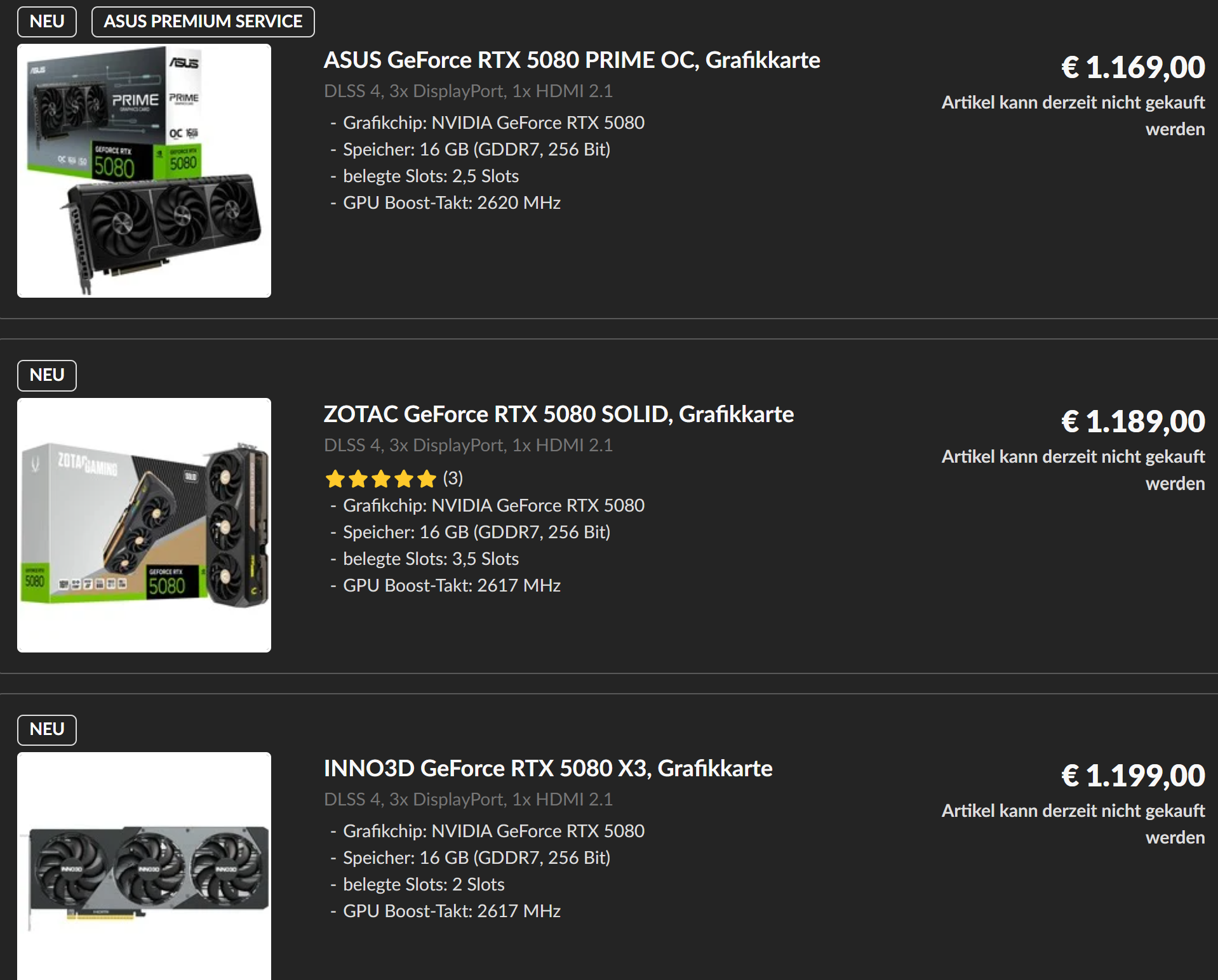Viewport: 1218px width, 980px height.
Task: Click ZOTAC card's 'Grafikchip: NVIDIA GeForce RTX 5080' line
Action: (493, 506)
